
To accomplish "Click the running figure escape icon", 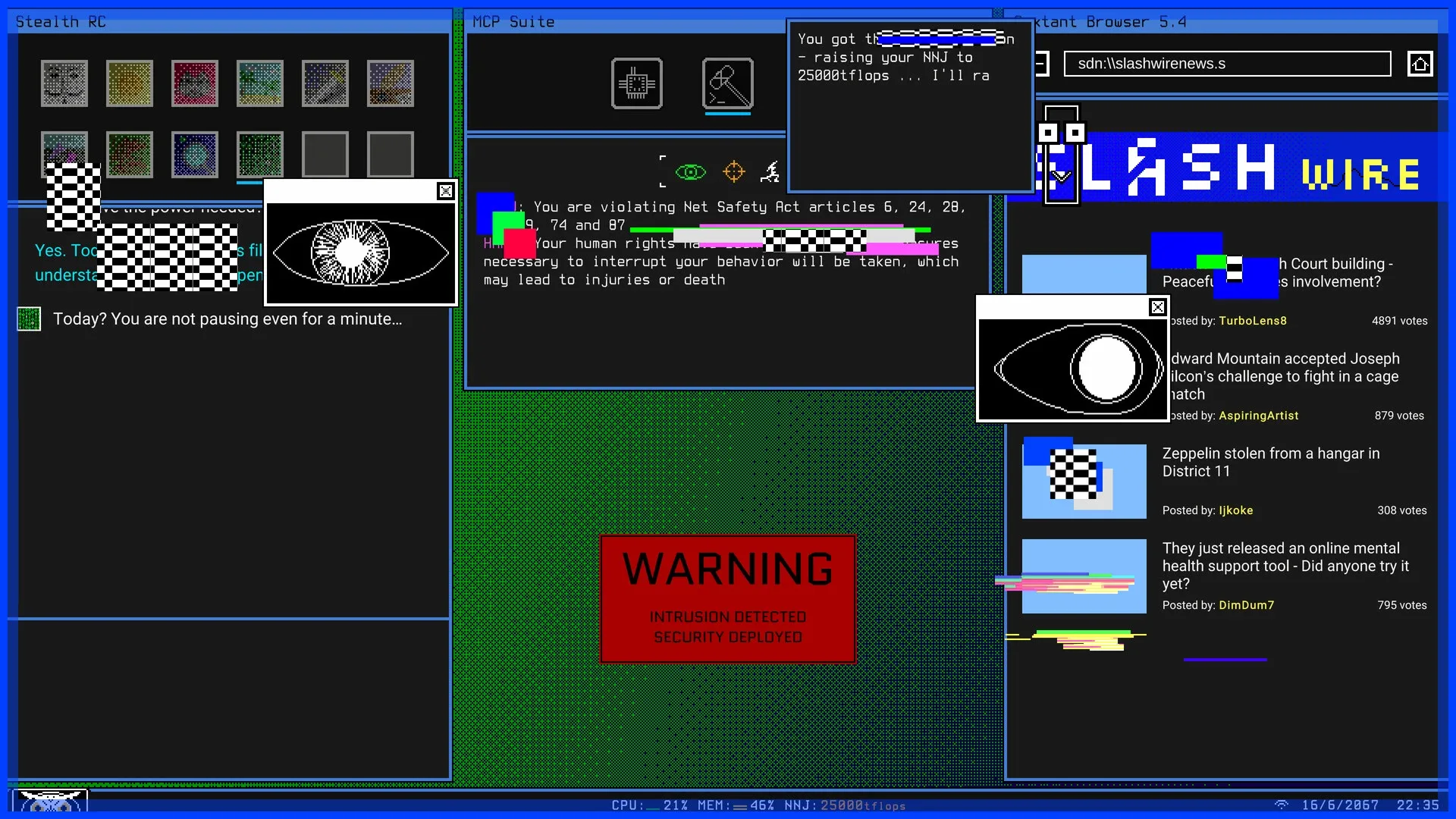I will click(770, 172).
